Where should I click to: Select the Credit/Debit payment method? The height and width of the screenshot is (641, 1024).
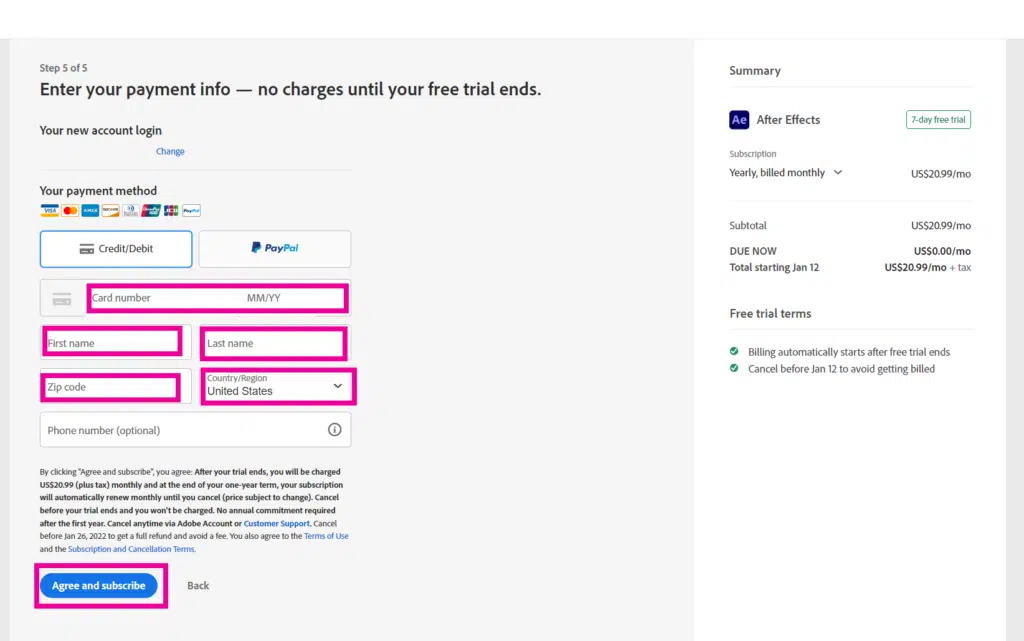click(116, 249)
